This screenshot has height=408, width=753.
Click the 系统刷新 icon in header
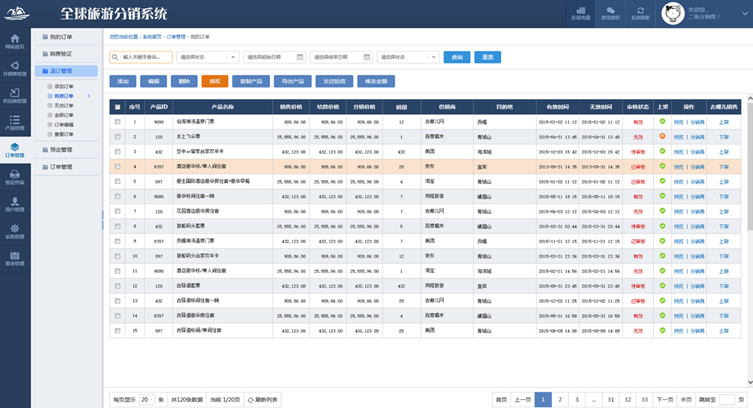(x=640, y=14)
